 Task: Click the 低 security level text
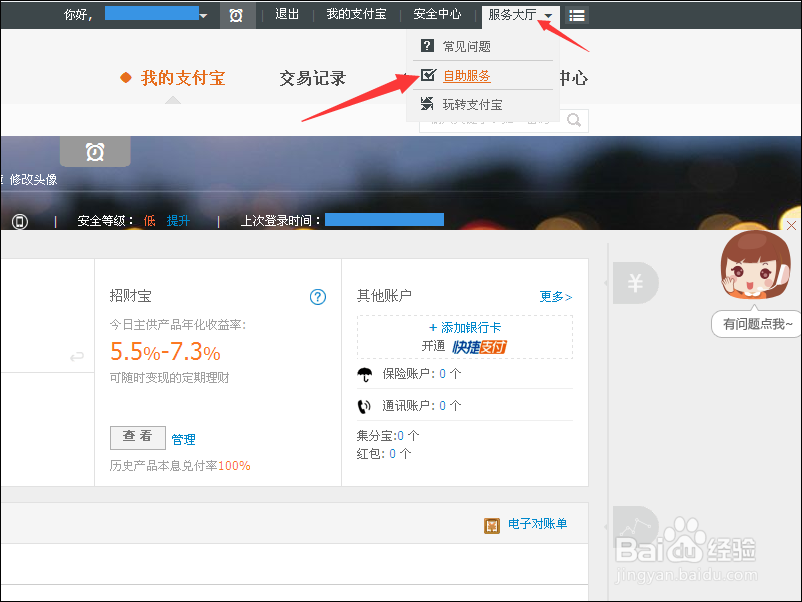coord(149,221)
